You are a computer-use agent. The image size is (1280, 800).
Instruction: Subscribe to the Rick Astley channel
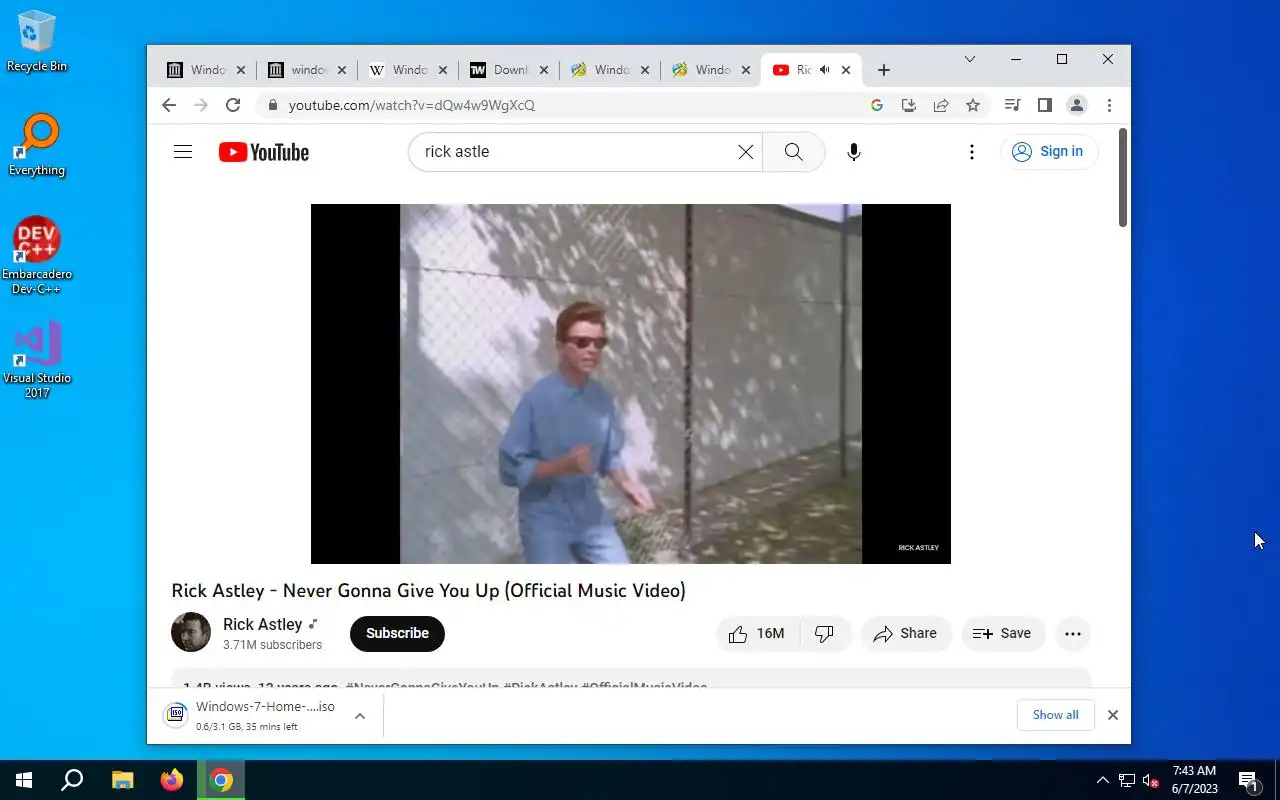point(397,634)
